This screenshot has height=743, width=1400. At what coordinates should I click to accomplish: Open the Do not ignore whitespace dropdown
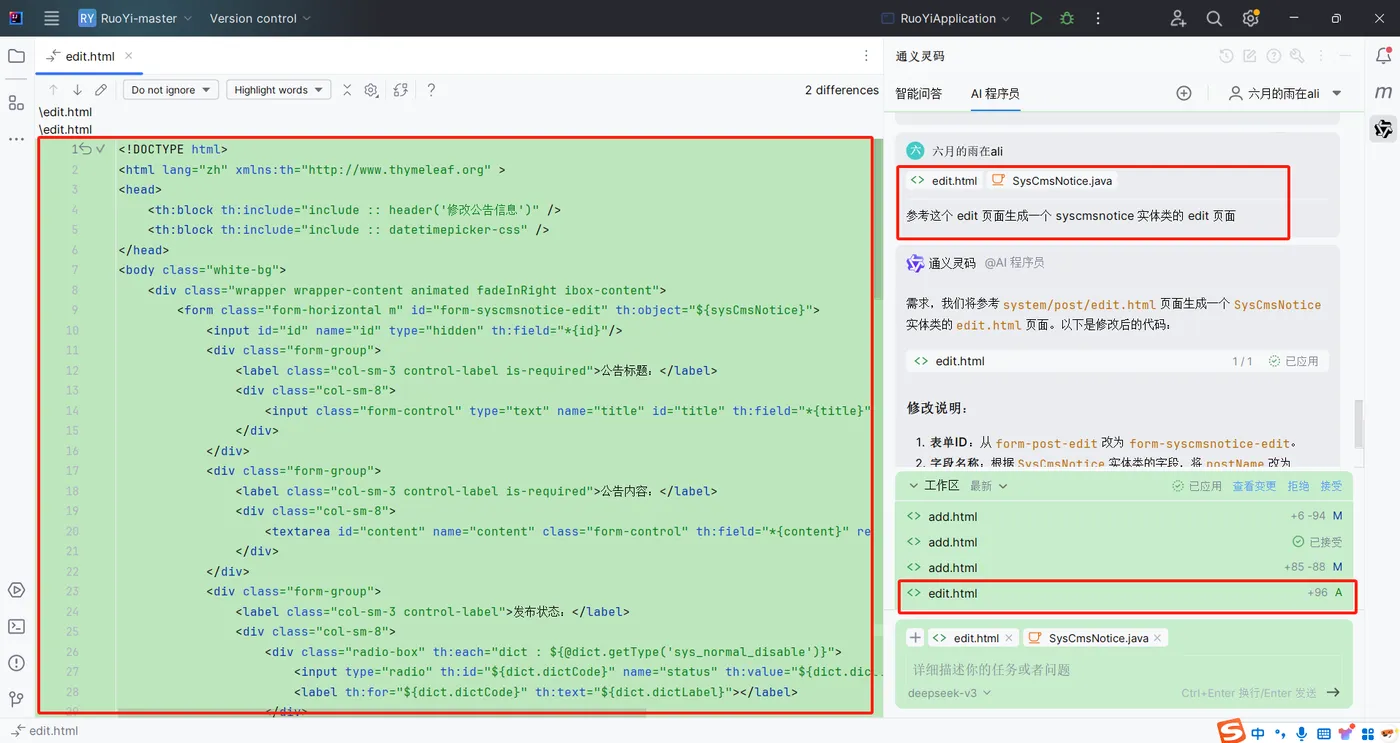[x=171, y=90]
